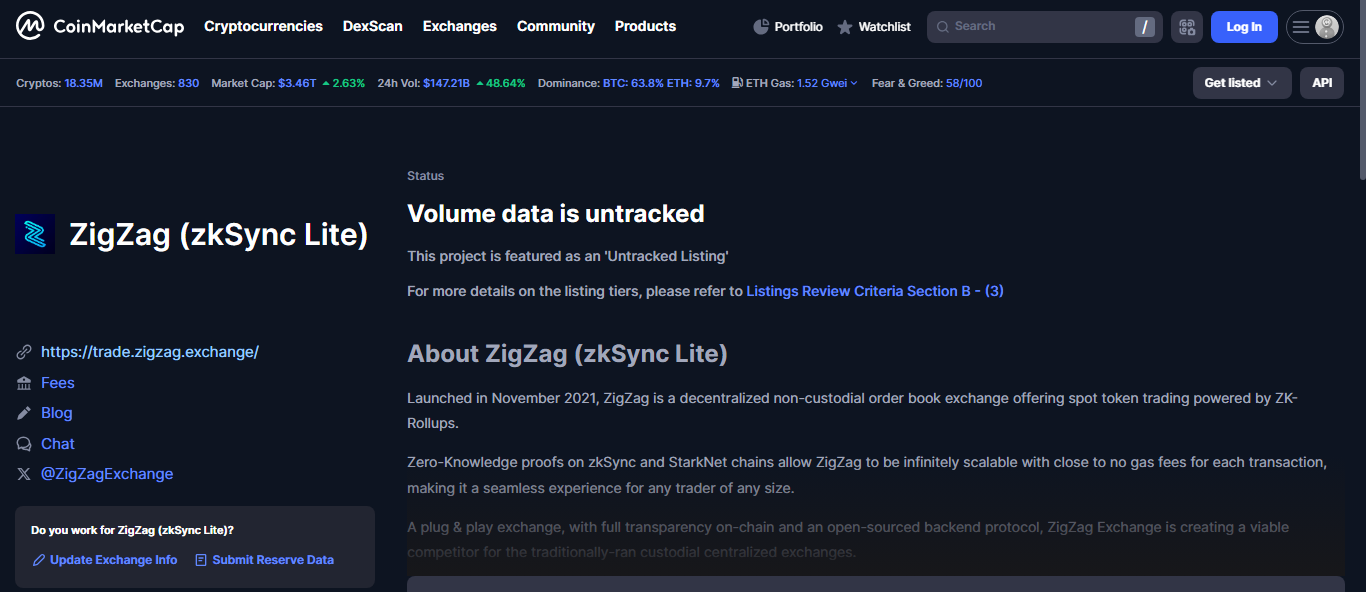Viewport: 1366px width, 592px height.
Task: Open the Blog link
Action: pyautogui.click(x=57, y=413)
